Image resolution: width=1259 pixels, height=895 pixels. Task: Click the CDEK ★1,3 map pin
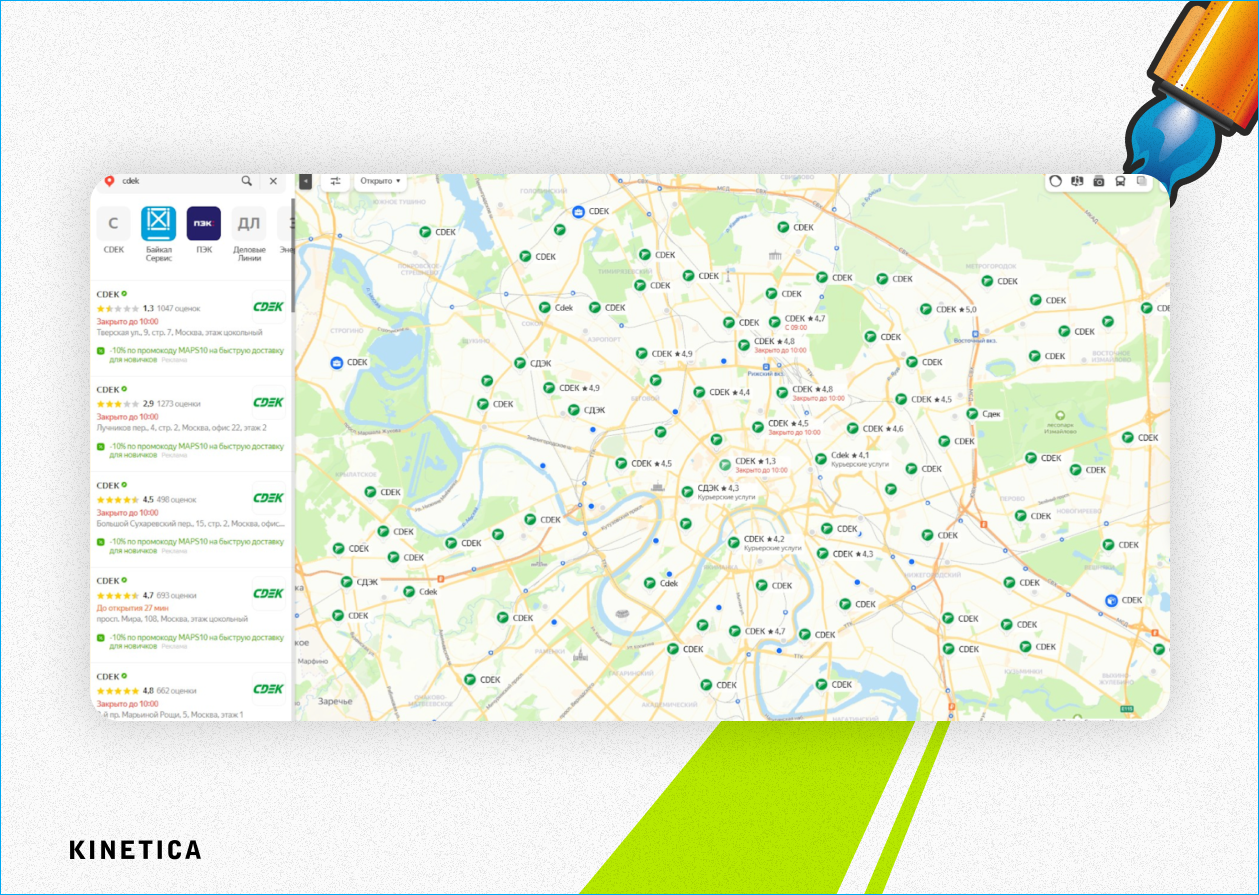click(x=726, y=464)
